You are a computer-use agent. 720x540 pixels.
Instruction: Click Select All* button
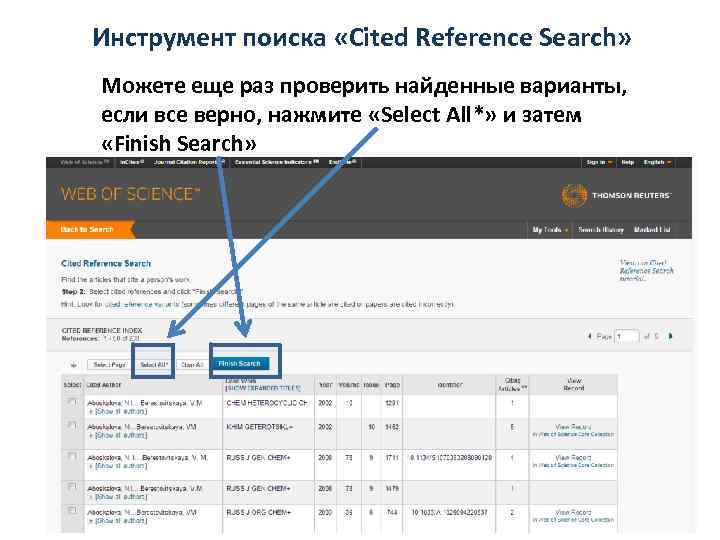[x=154, y=365]
